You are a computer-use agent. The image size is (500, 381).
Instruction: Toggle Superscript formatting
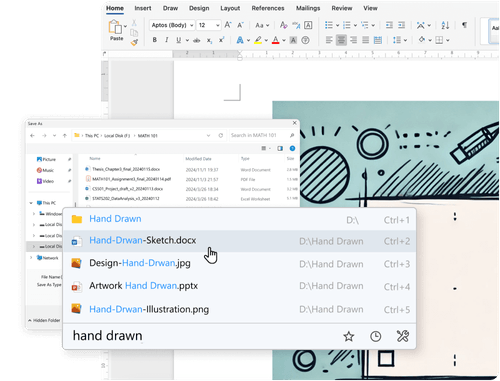(221, 40)
